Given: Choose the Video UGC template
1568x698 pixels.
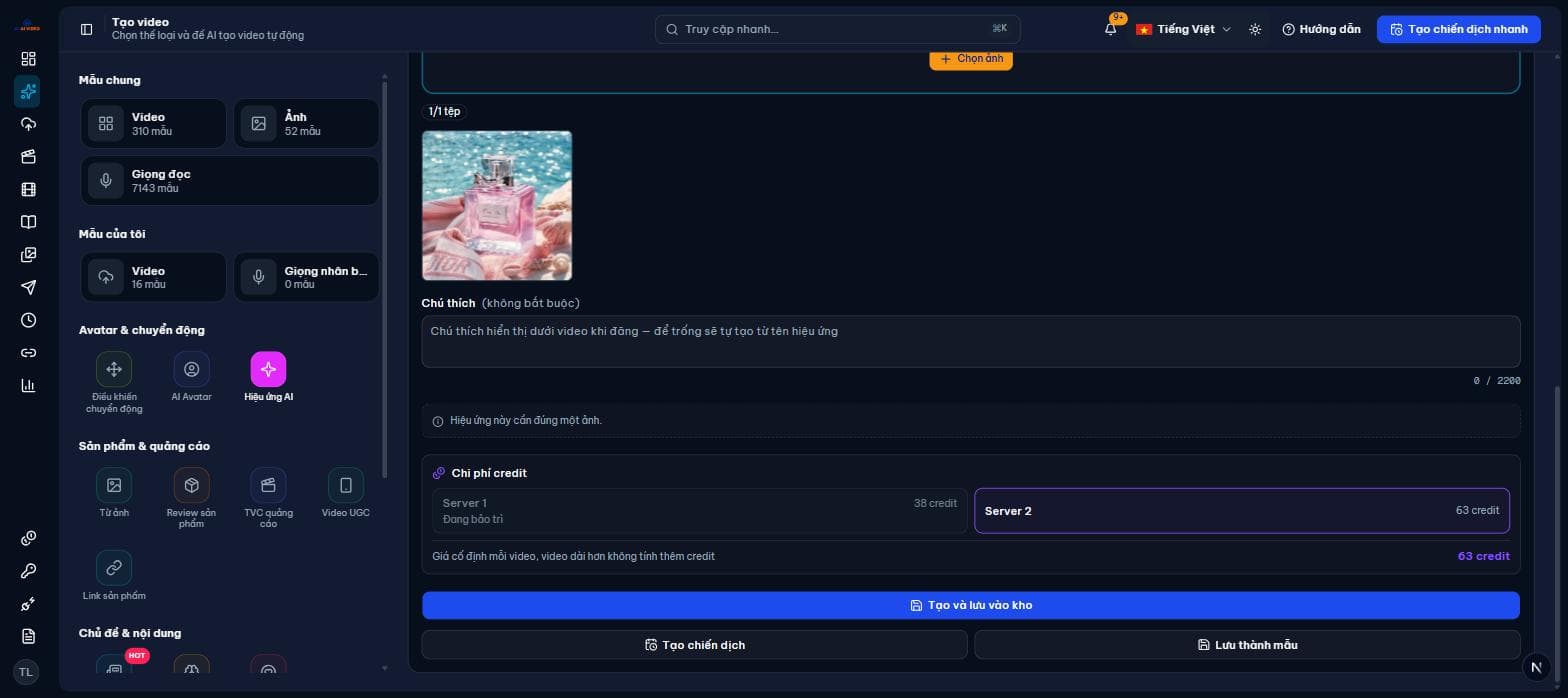Looking at the screenshot, I should pyautogui.click(x=345, y=493).
